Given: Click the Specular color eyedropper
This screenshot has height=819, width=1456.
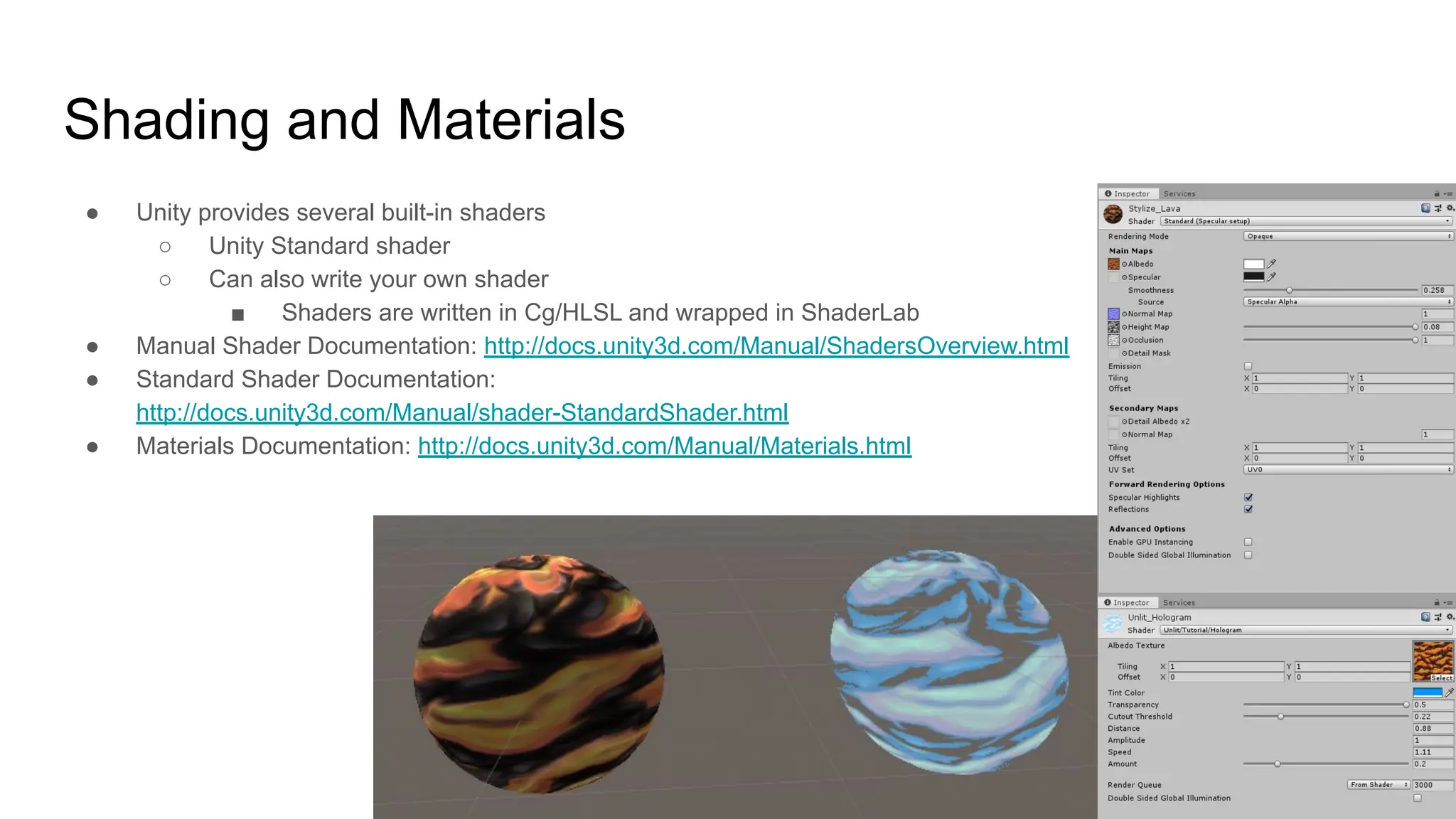Looking at the screenshot, I should coord(1272,277).
